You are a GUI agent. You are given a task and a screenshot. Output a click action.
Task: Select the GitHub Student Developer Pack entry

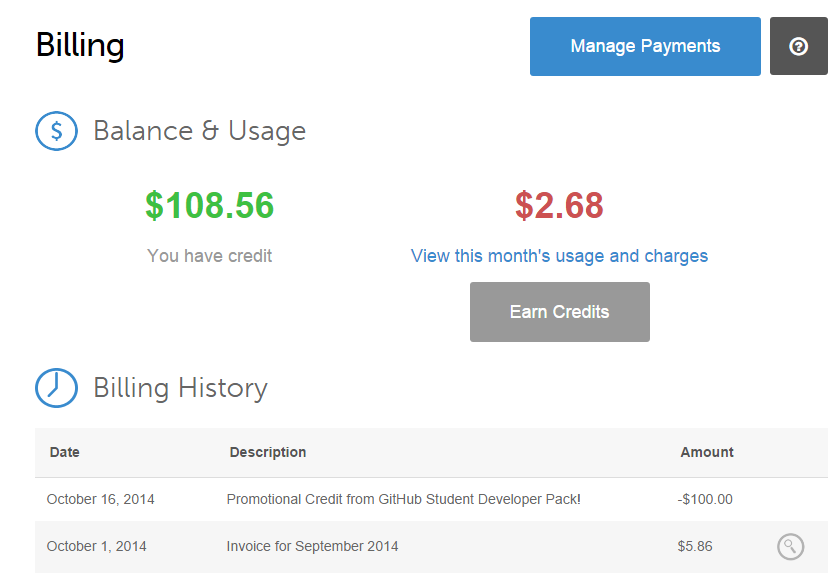click(403, 499)
